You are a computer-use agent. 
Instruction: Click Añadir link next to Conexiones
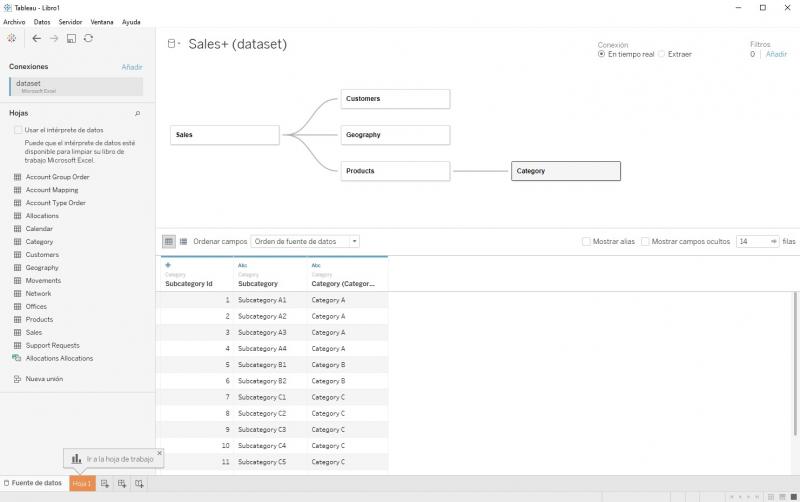click(132, 67)
